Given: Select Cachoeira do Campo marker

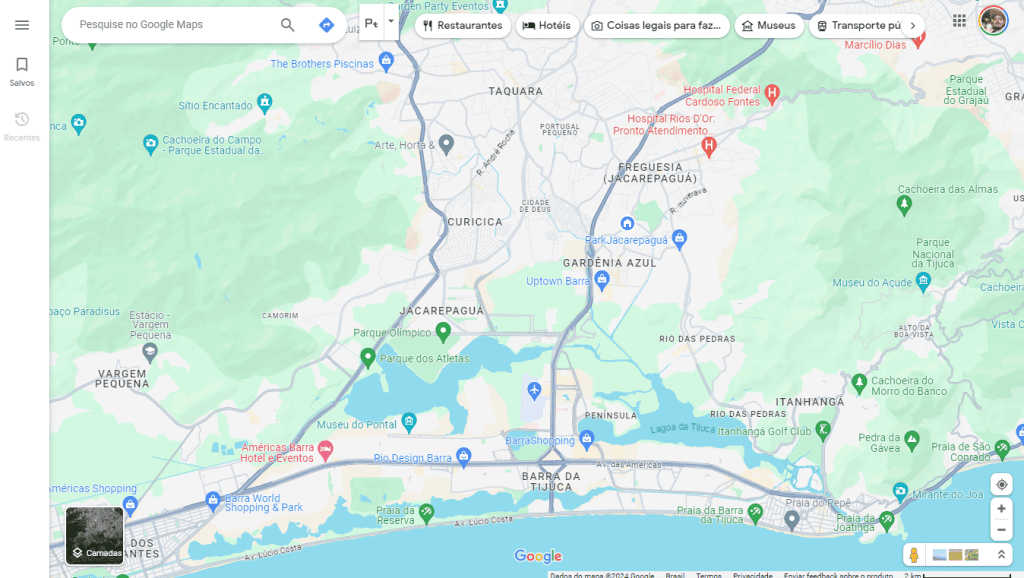Looking at the screenshot, I should [150, 144].
